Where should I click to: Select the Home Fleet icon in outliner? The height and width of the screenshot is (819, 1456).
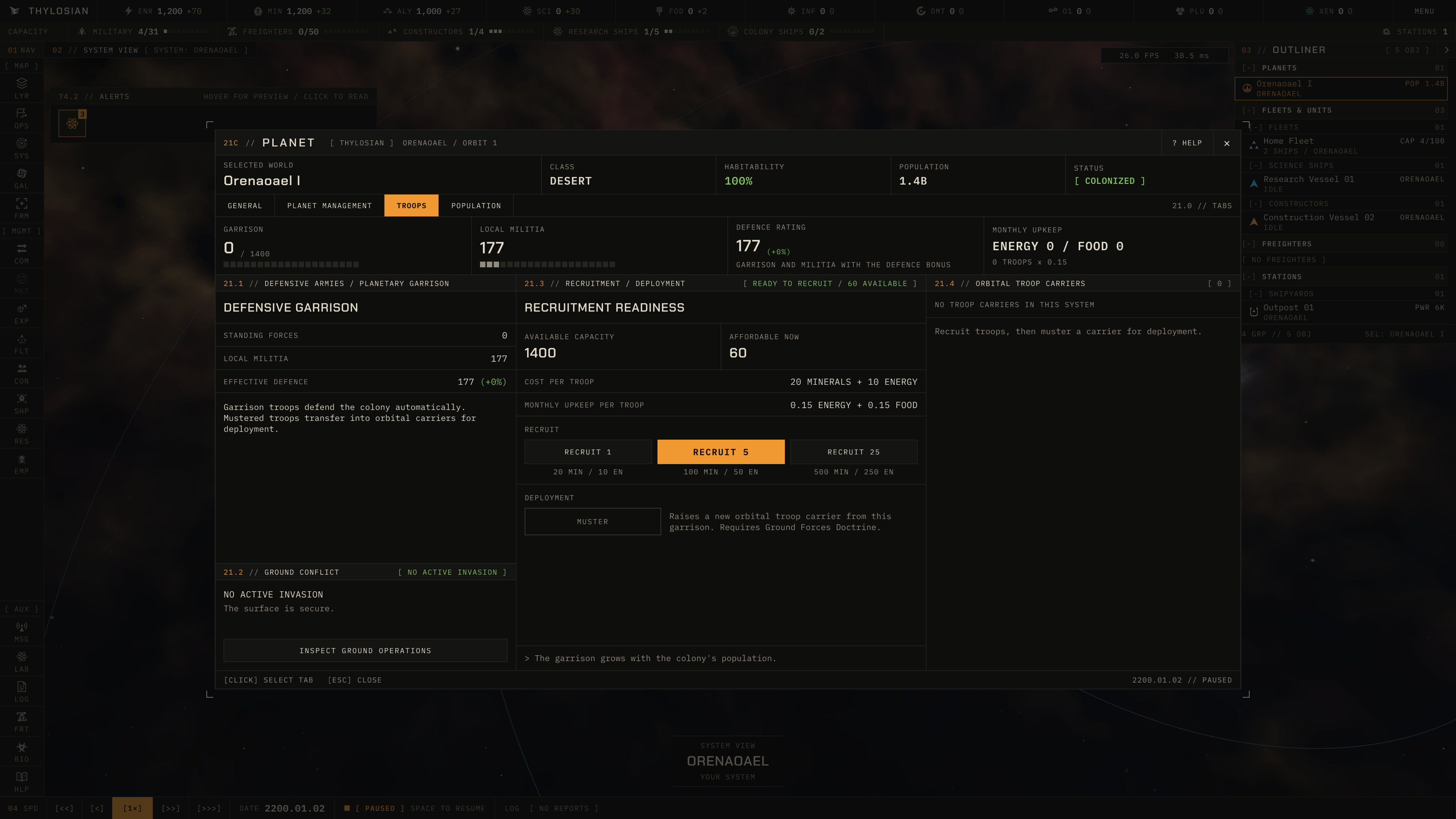click(1254, 145)
